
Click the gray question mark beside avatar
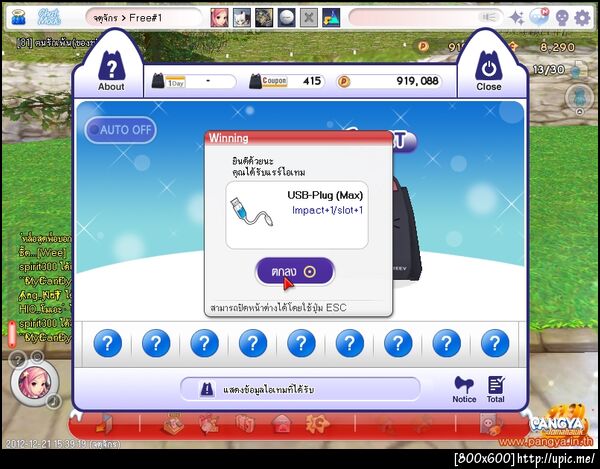(17, 360)
